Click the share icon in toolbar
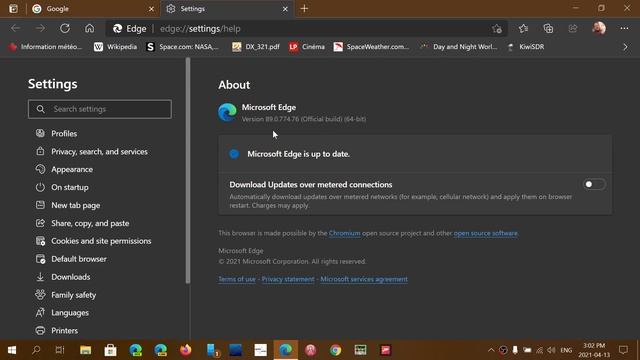This screenshot has height=360, width=640. (x=573, y=28)
